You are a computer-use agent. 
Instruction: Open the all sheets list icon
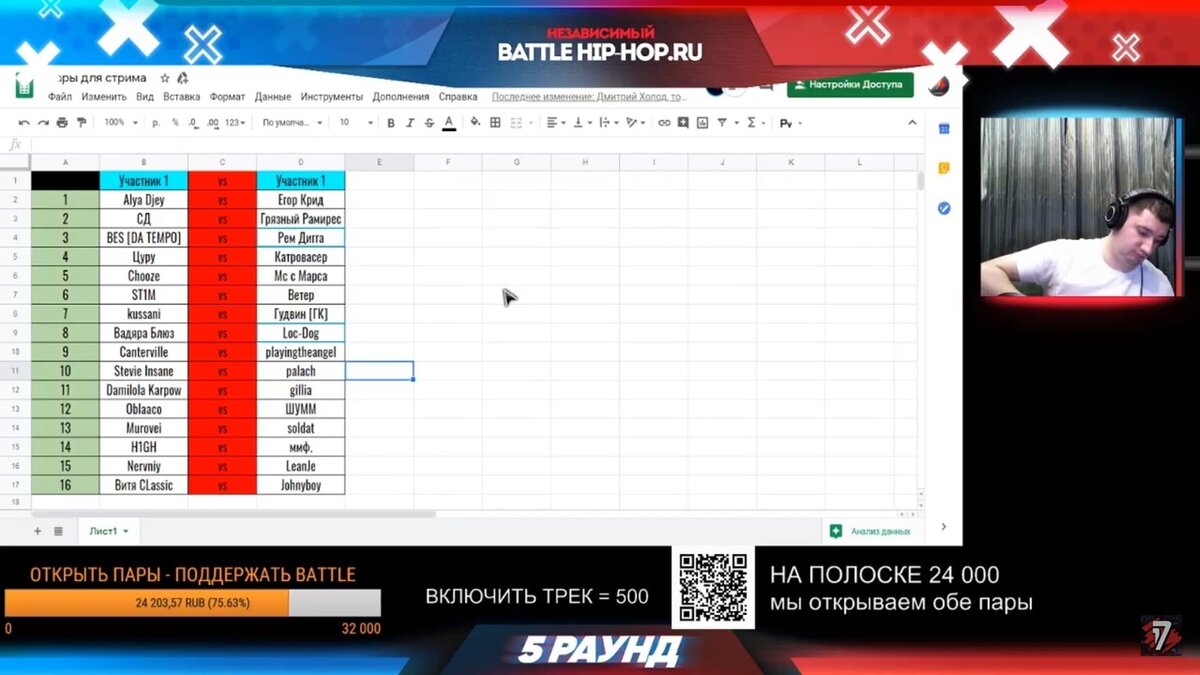coord(58,531)
